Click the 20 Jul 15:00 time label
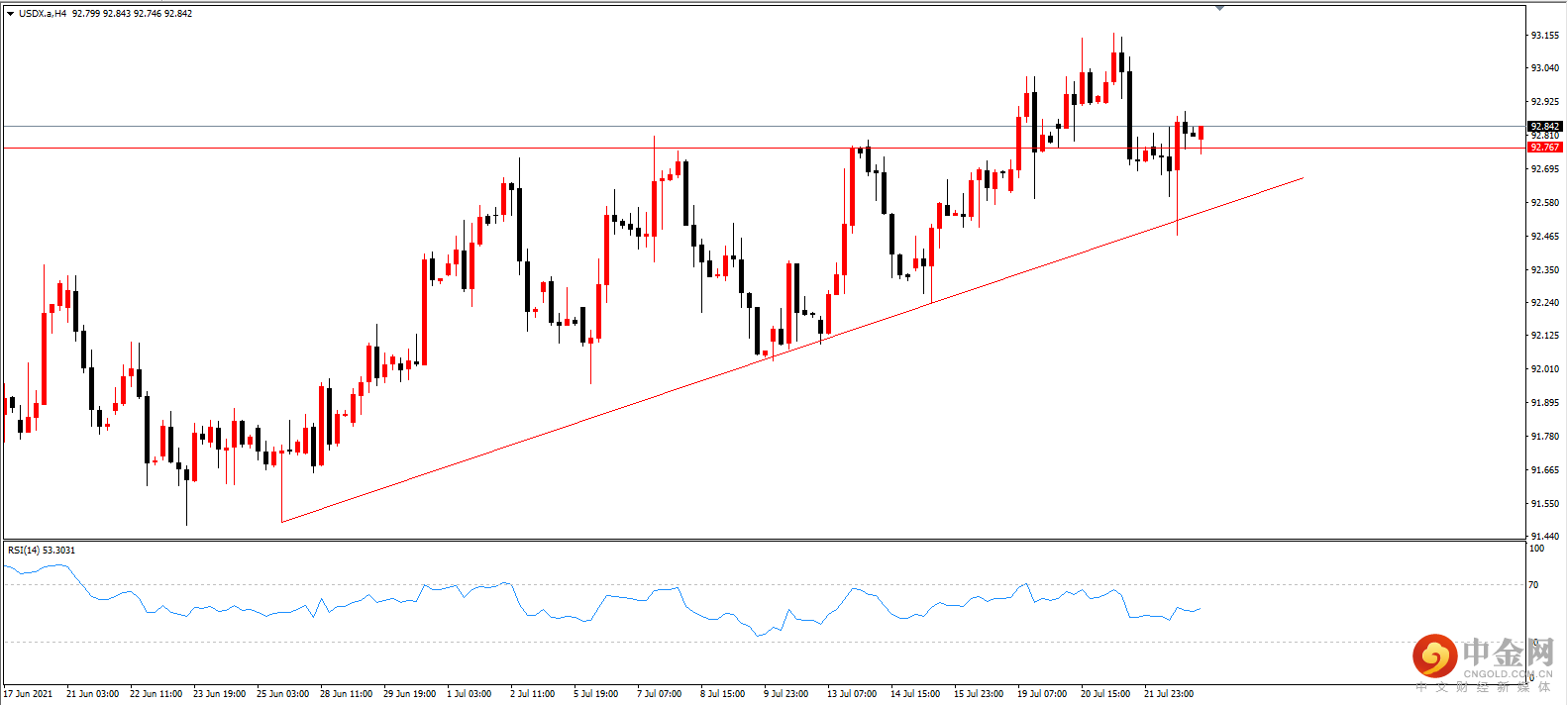1568x705 pixels. [x=1105, y=694]
